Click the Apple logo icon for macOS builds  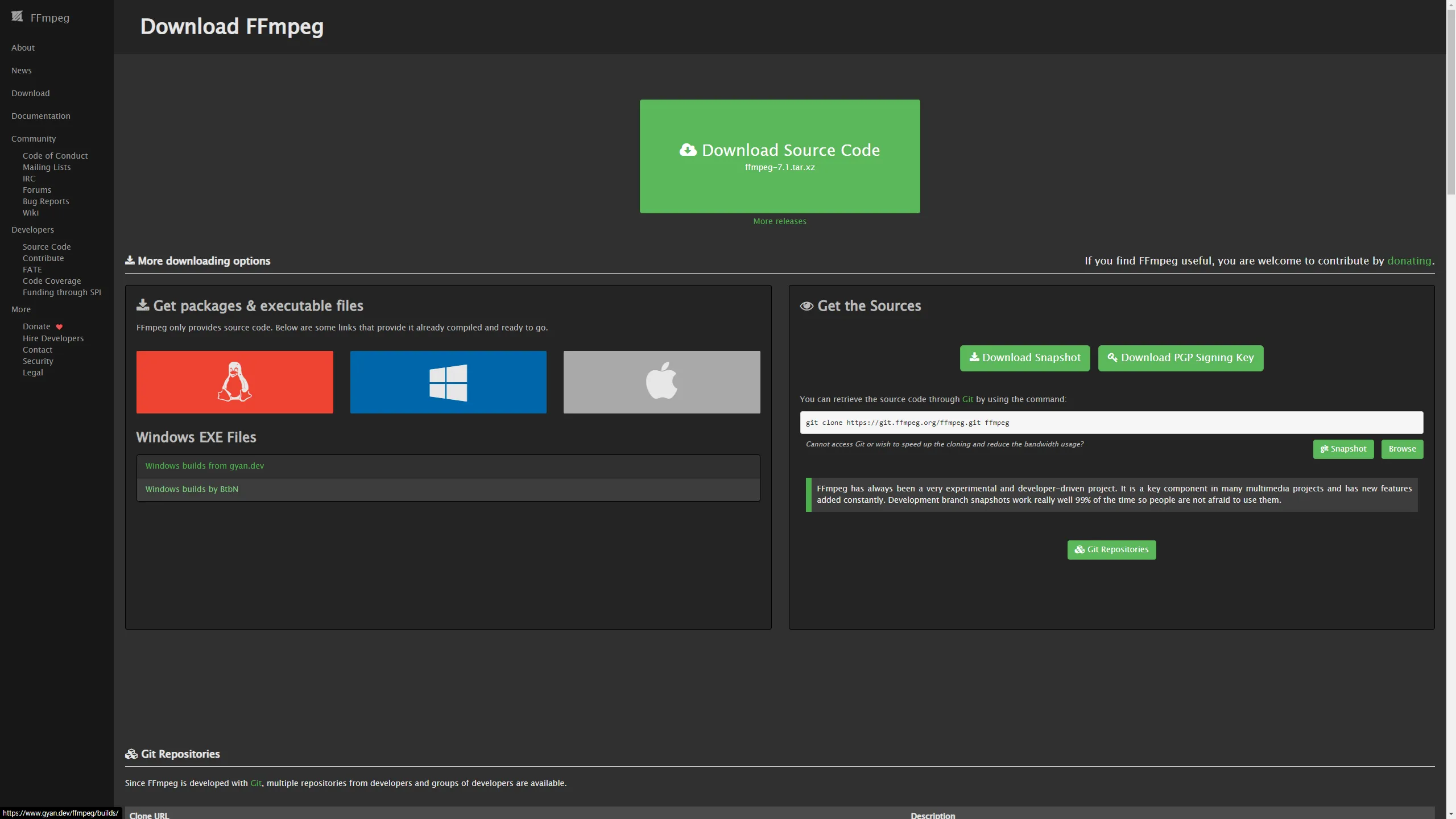[661, 381]
